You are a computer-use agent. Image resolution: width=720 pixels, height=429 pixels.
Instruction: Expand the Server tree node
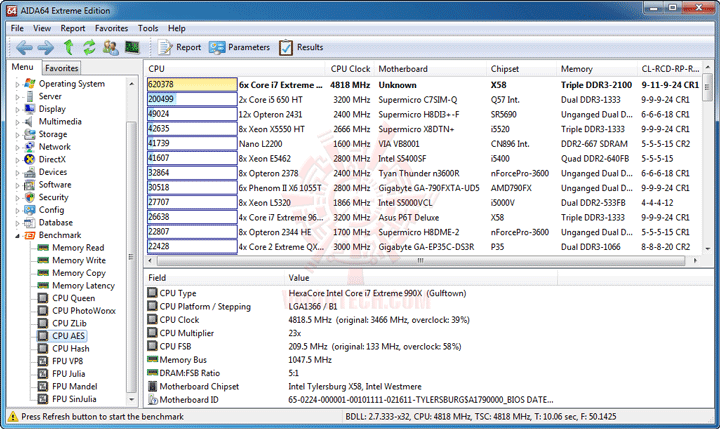[17, 97]
